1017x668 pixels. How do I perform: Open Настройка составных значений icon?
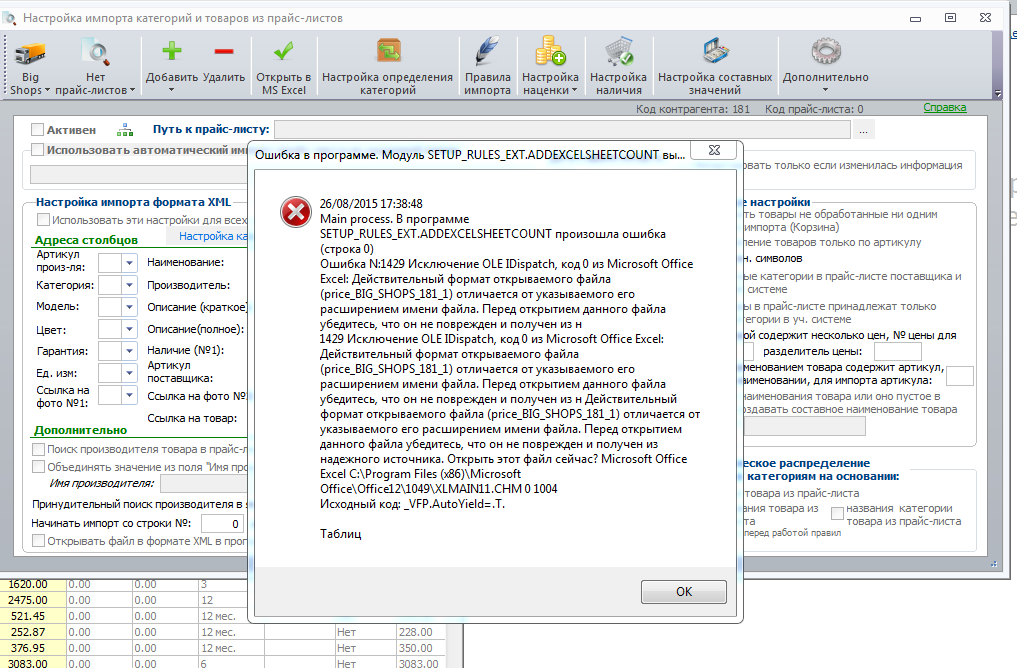click(715, 51)
